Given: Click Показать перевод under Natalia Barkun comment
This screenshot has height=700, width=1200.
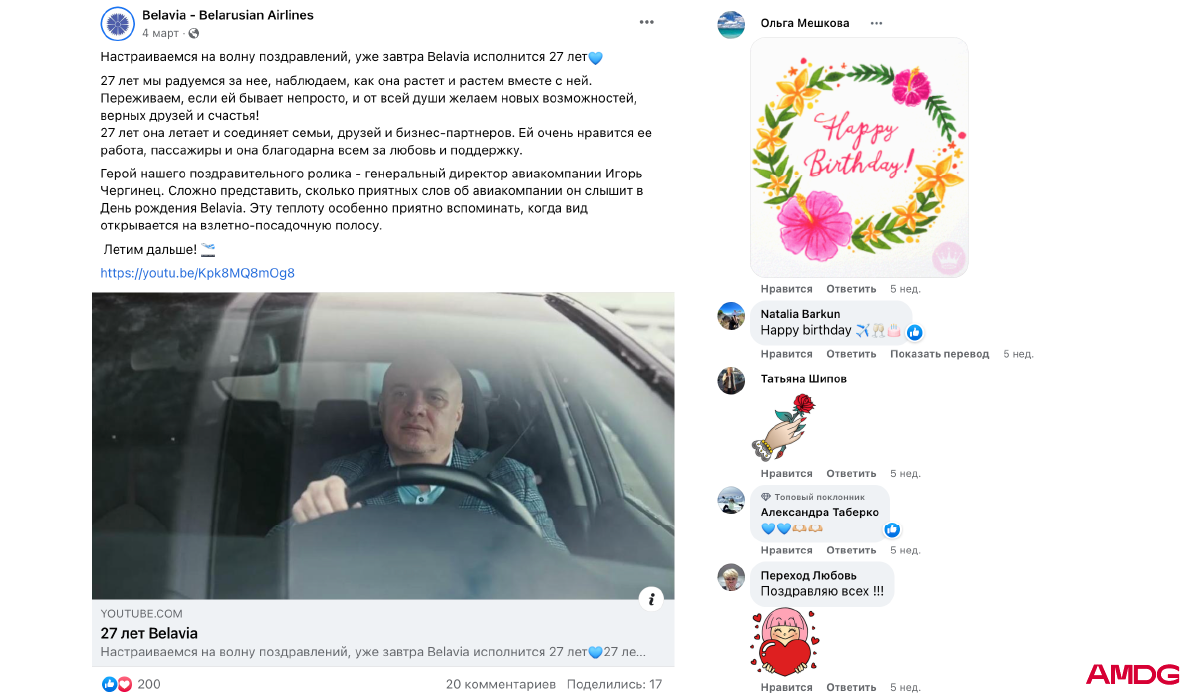Looking at the screenshot, I should click(940, 354).
